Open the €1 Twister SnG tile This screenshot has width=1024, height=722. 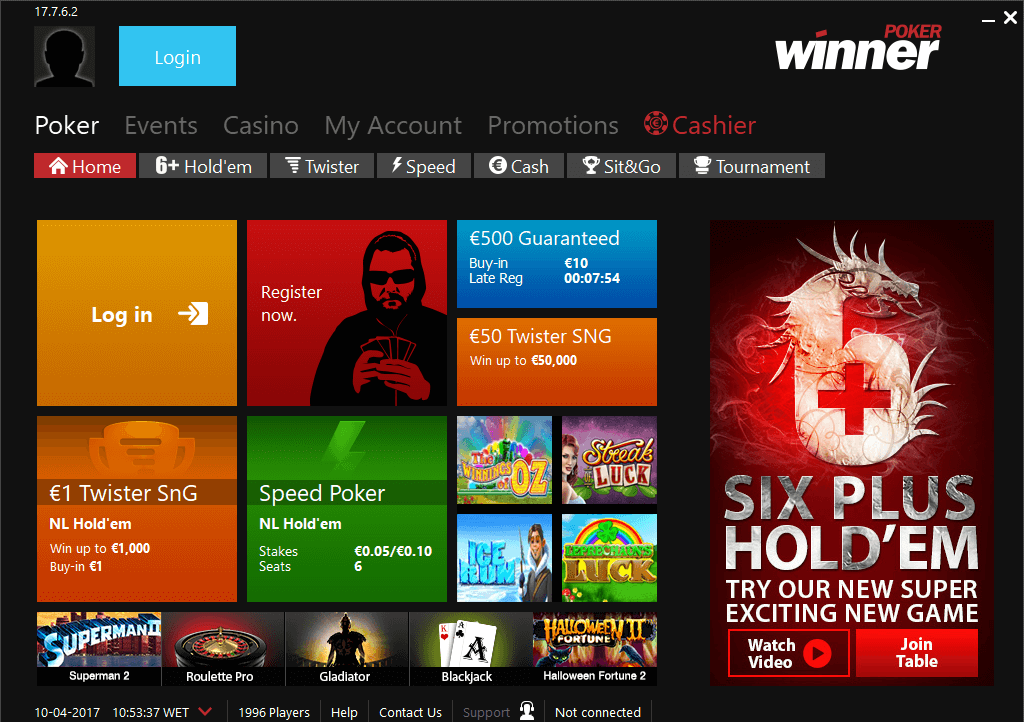point(136,509)
